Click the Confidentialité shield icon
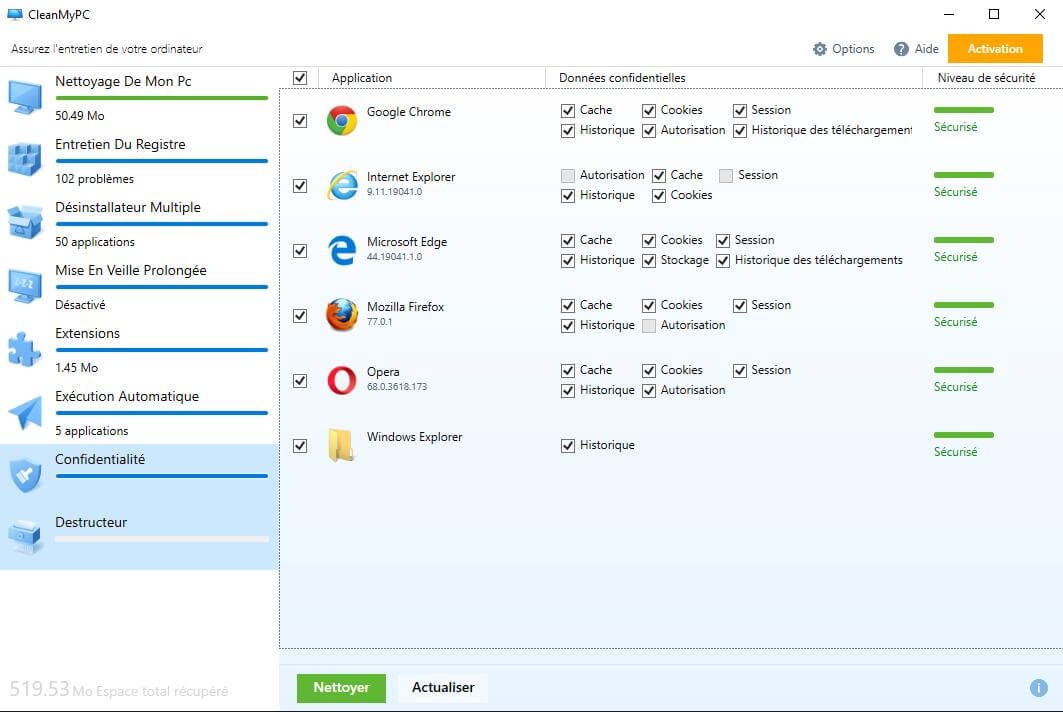1063x712 pixels. [x=25, y=475]
